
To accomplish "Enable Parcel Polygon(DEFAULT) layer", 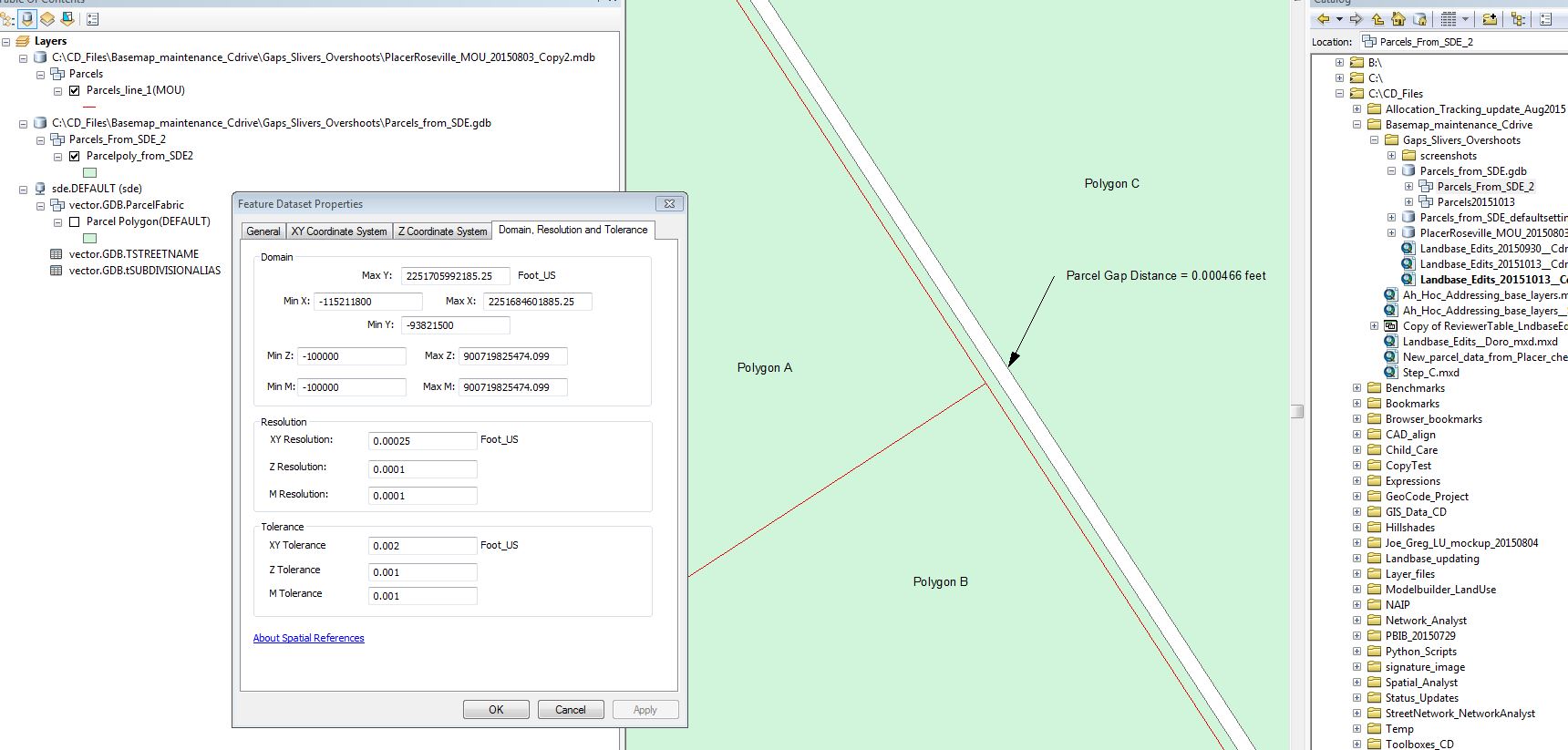I will 75,221.
